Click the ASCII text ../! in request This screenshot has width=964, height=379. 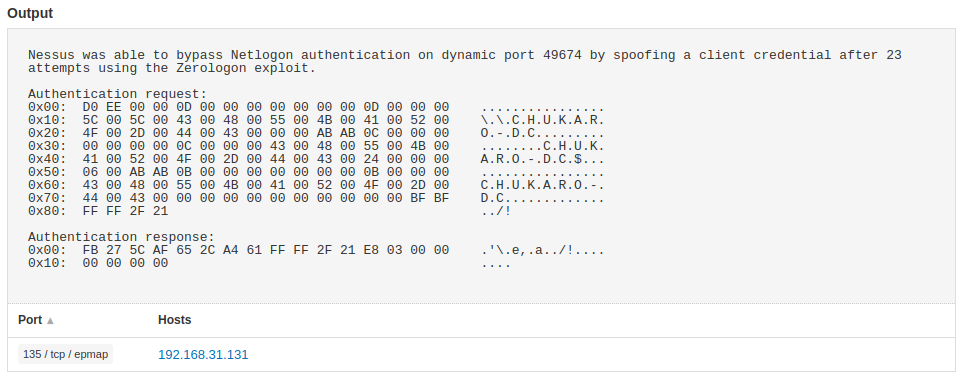[496, 211]
